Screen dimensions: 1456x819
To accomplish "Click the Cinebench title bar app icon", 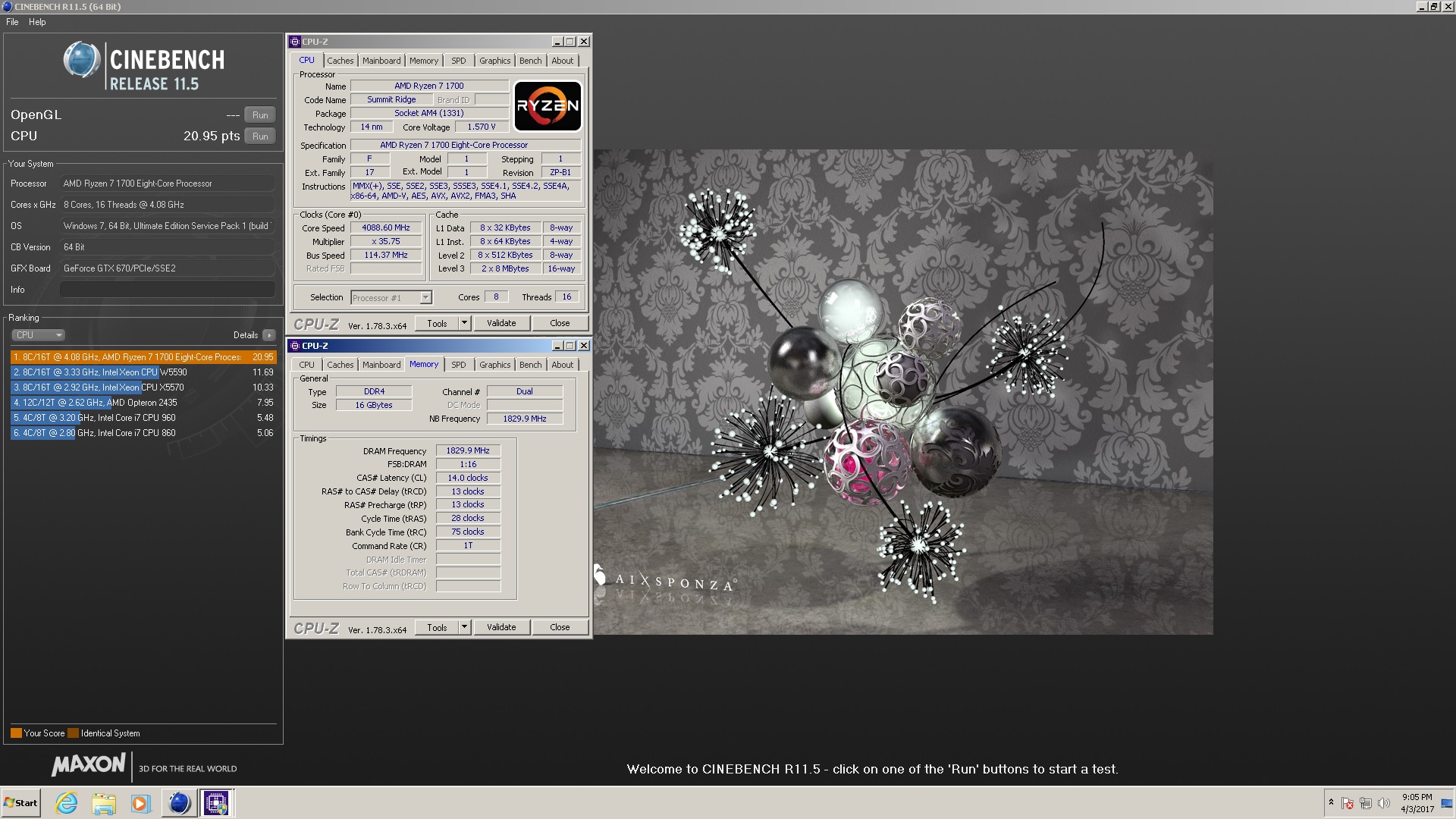I will coord(8,7).
